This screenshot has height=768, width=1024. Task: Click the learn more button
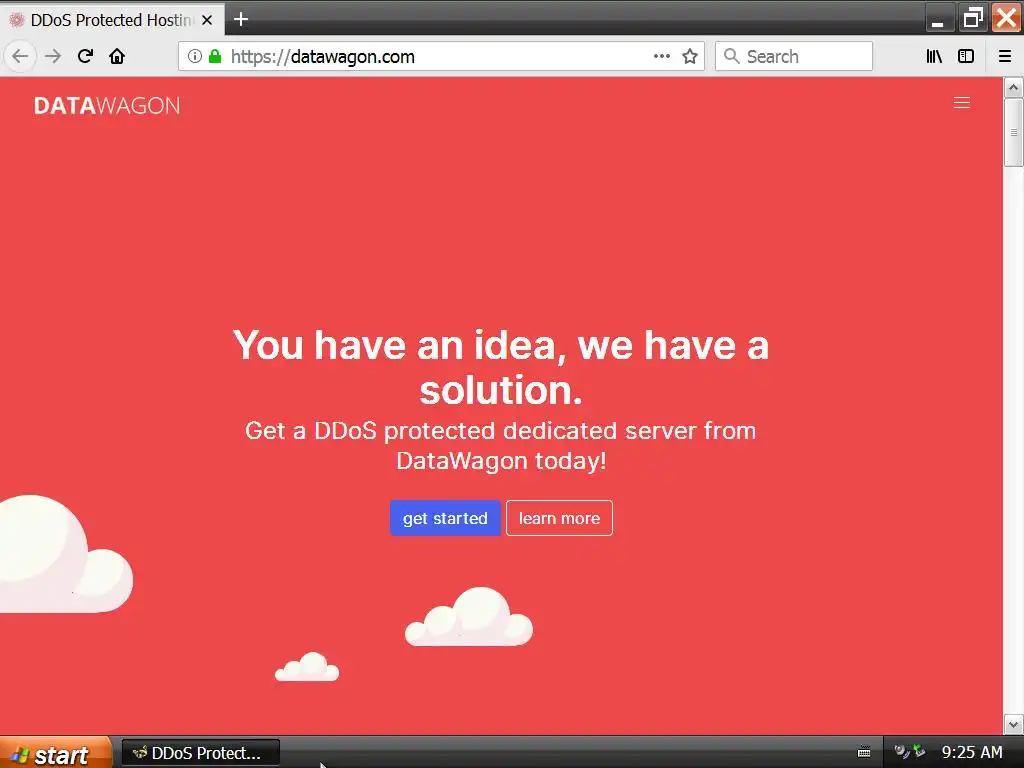point(559,518)
